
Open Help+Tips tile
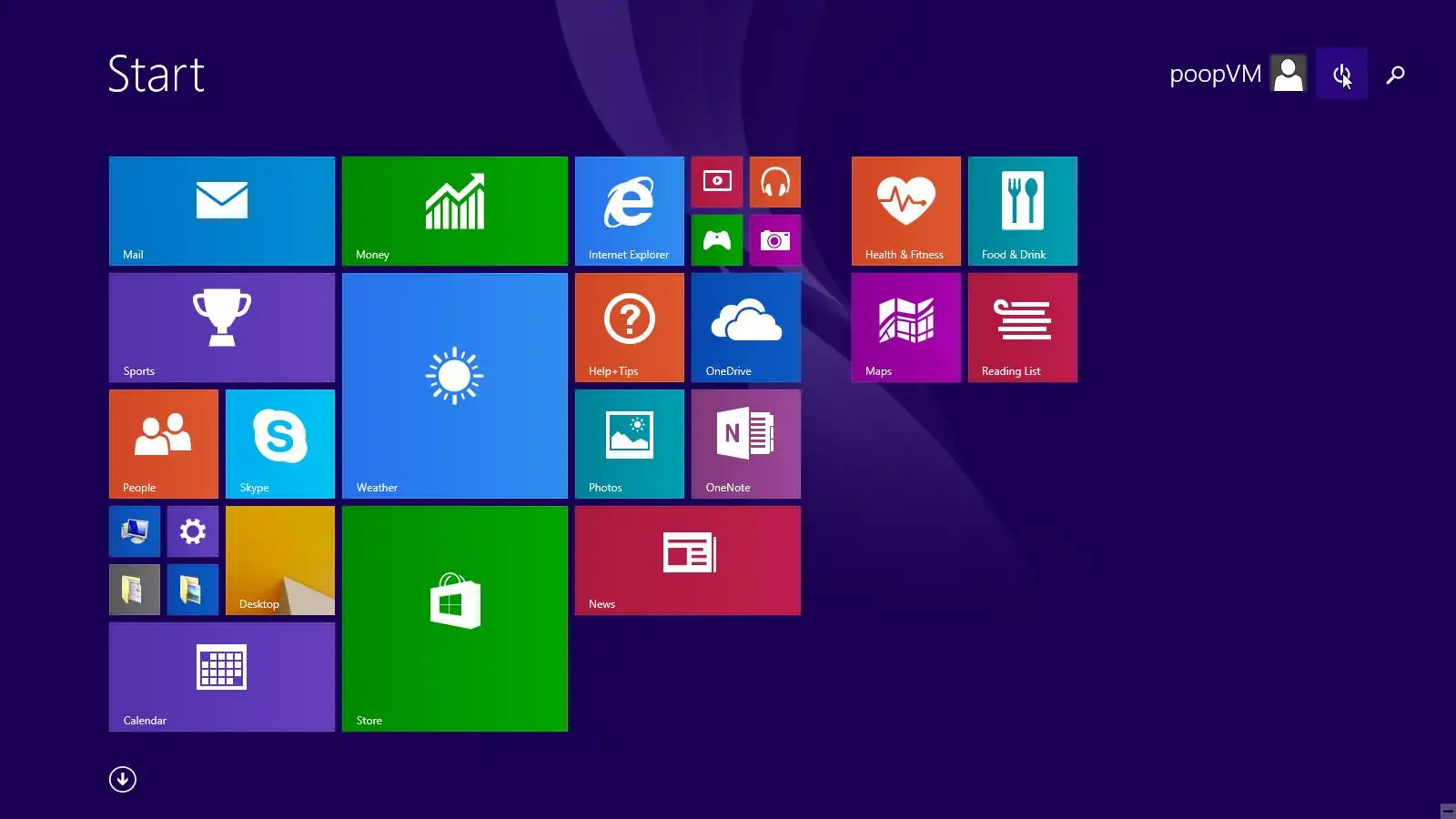click(630, 328)
